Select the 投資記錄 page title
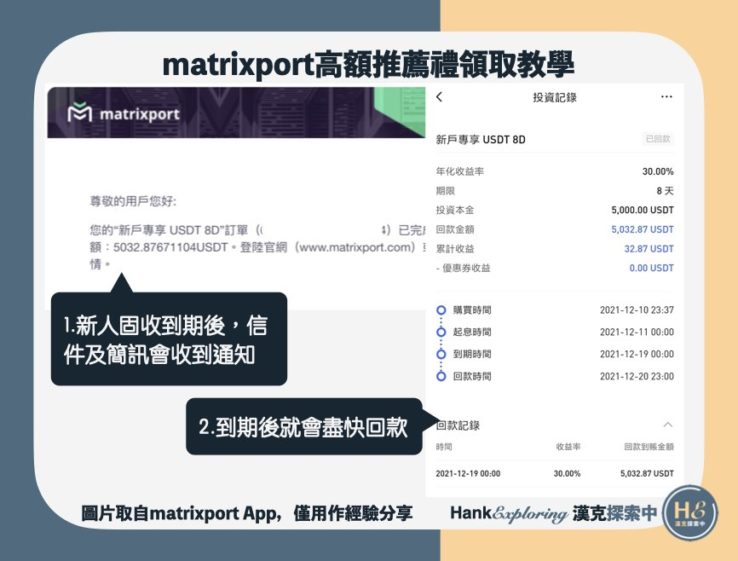This screenshot has width=738, height=561. 554,97
